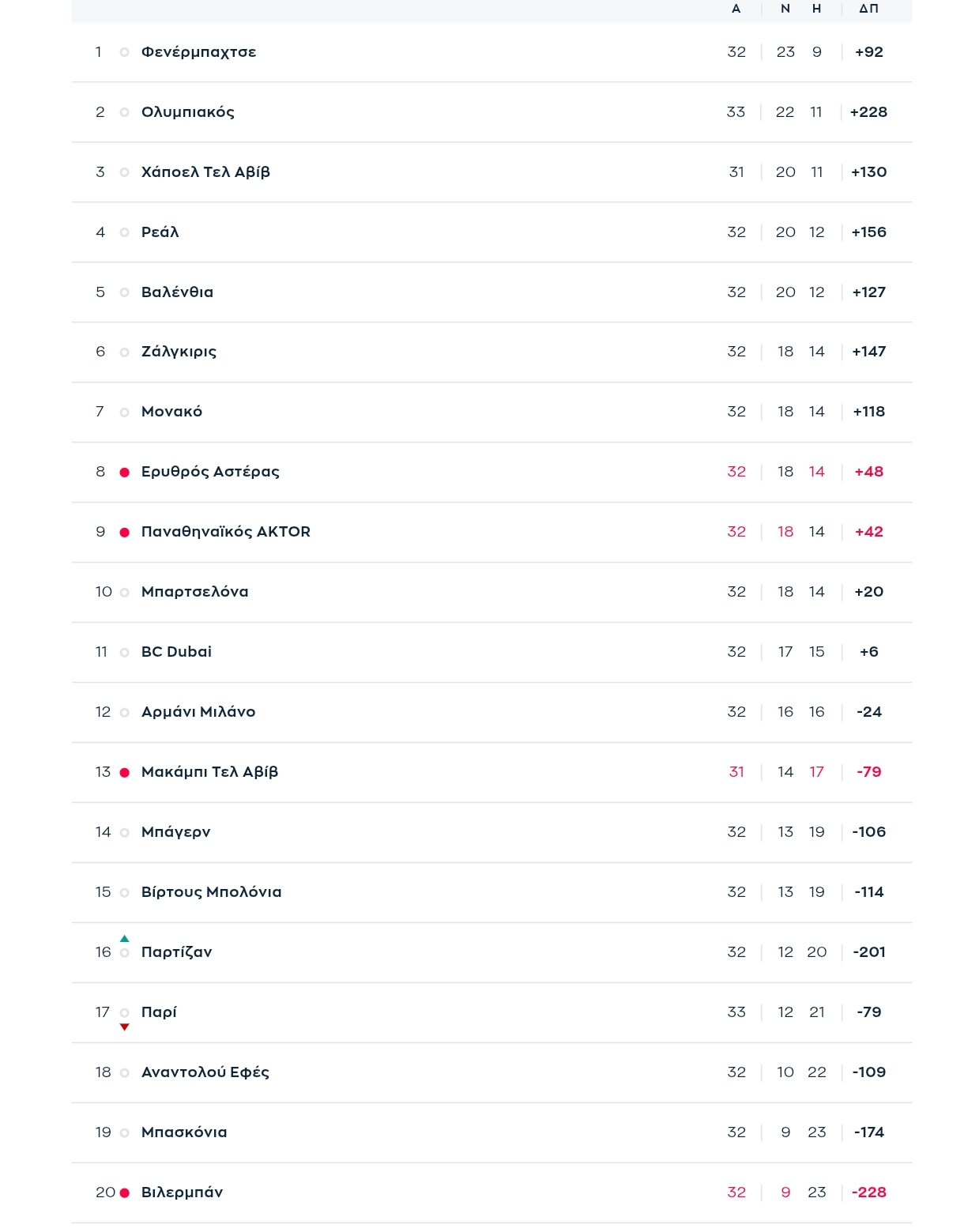Click red live dot beside Ερυθρός Αστέρας
964x1232 pixels.
tap(124, 473)
